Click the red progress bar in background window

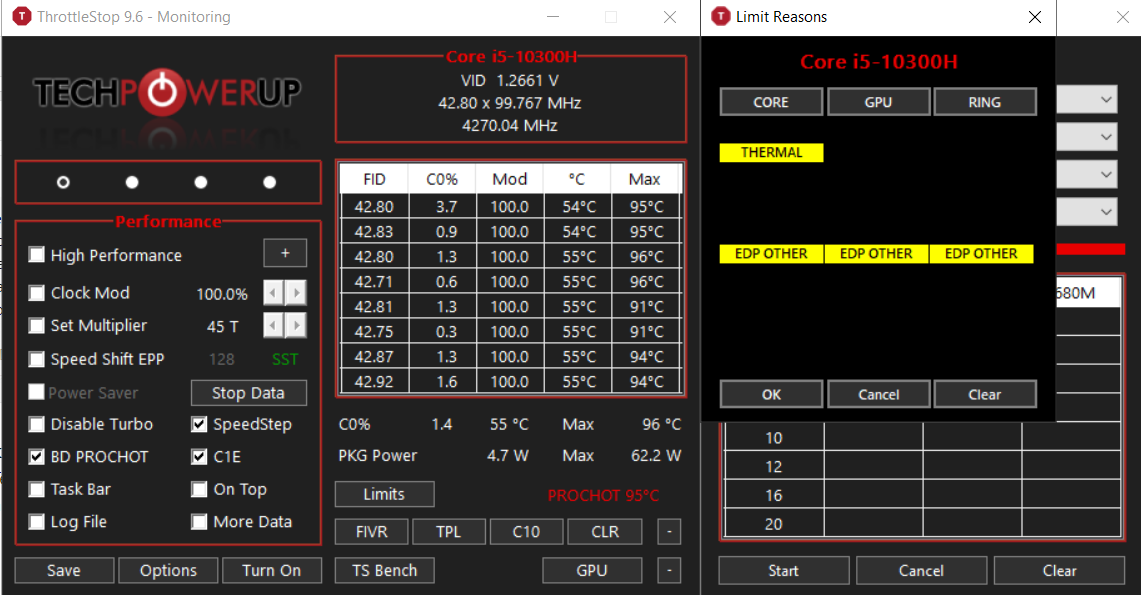[x=1090, y=249]
